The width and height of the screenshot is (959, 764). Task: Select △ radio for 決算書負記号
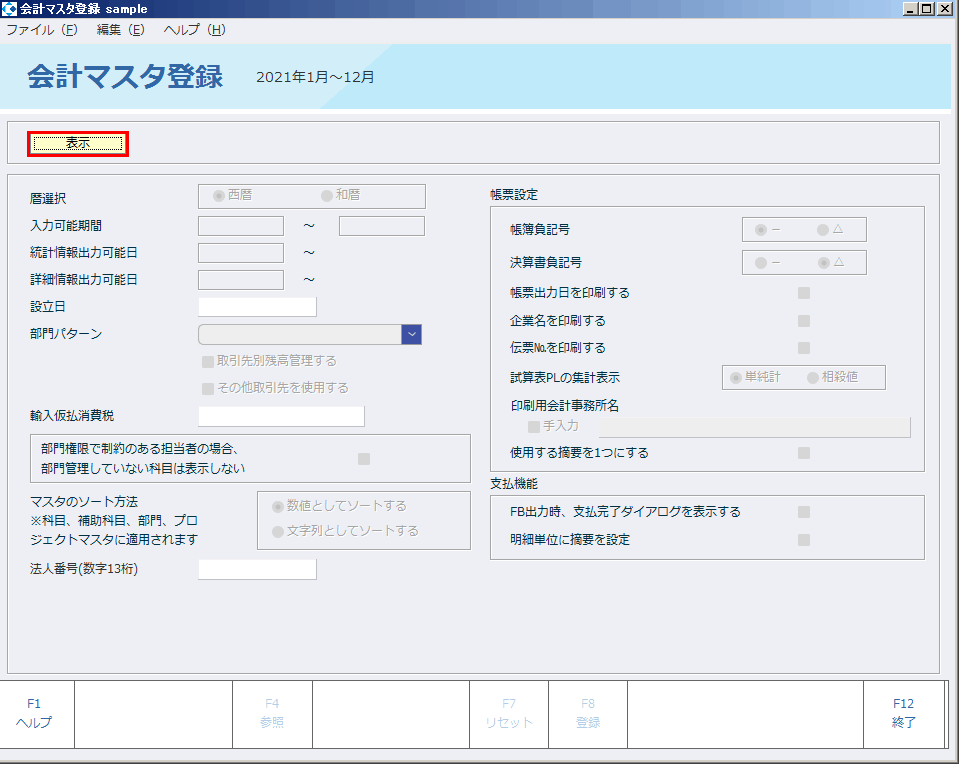tap(824, 263)
